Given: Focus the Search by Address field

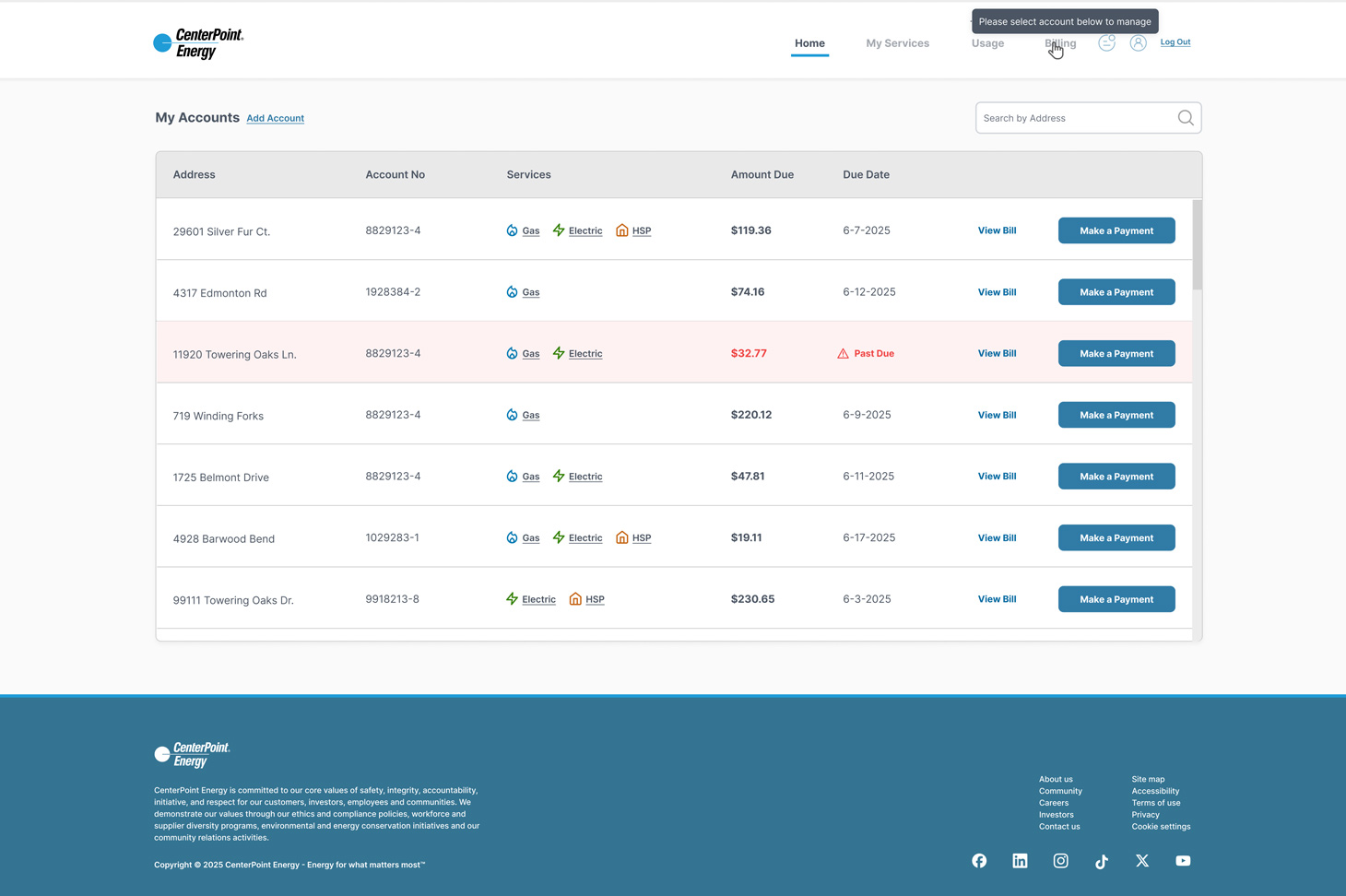Looking at the screenshot, I should tap(1074, 118).
